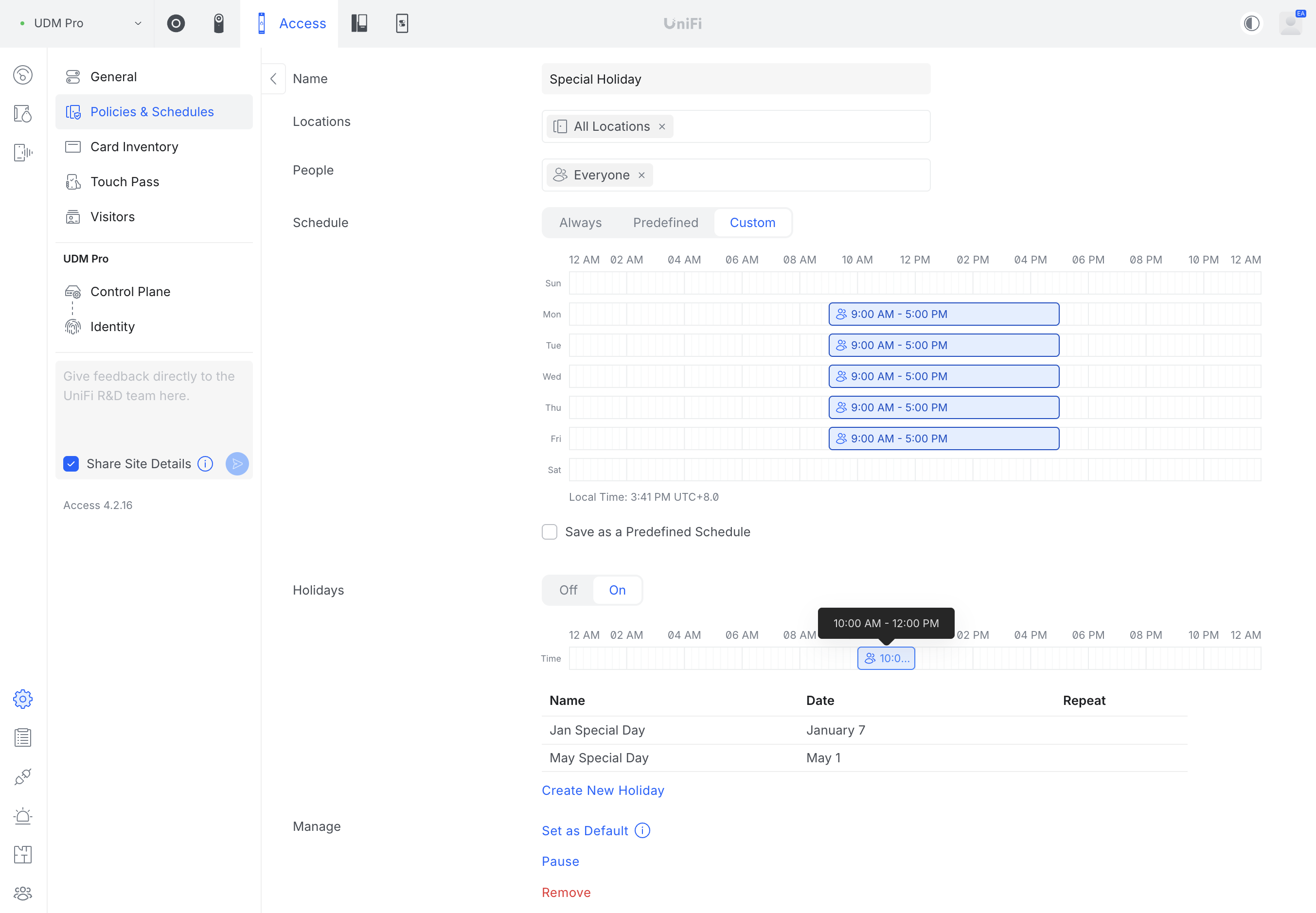Select the Predefined schedule tab
Viewport: 1316px width, 913px height.
[665, 223]
